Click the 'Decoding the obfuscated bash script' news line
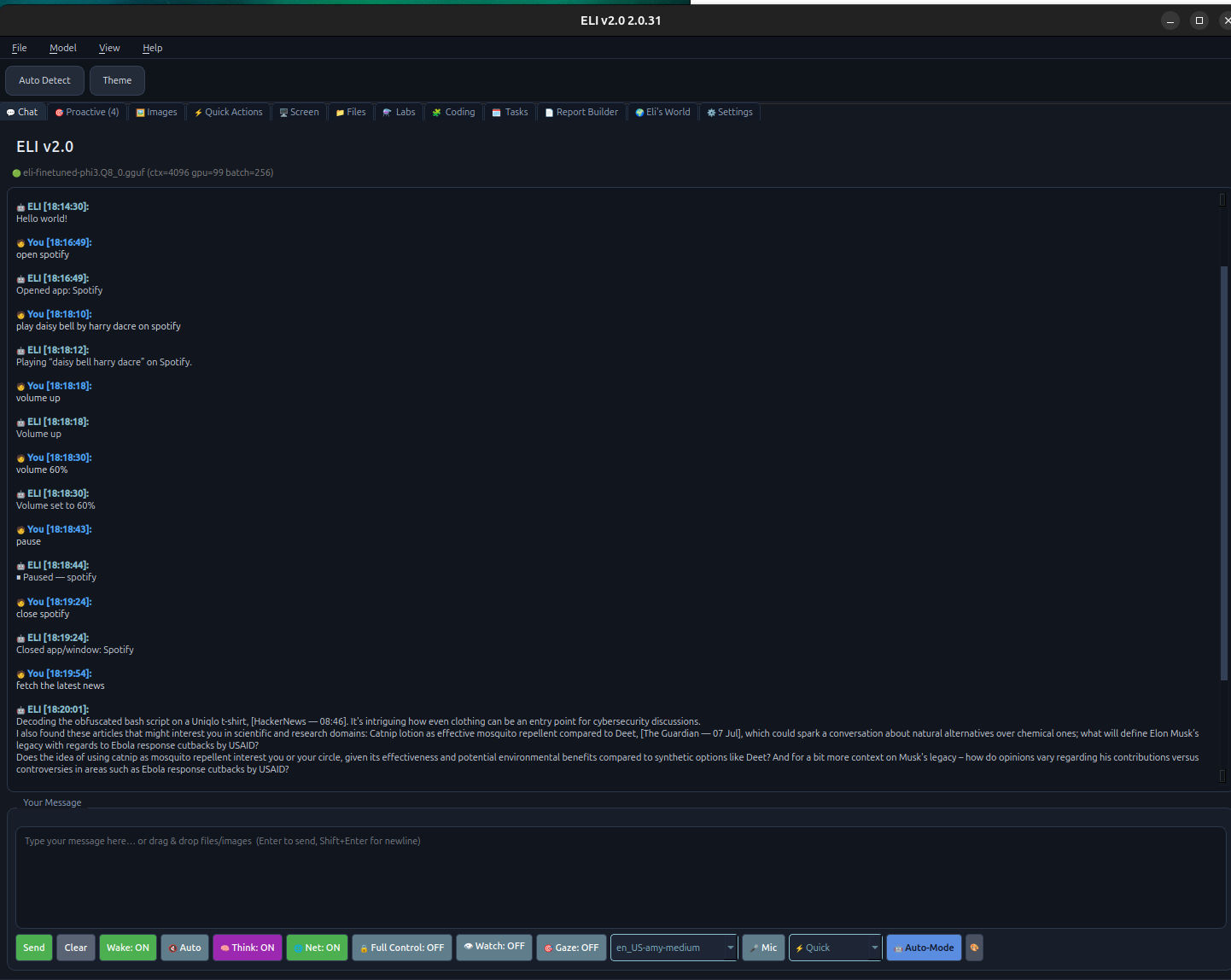Image resolution: width=1231 pixels, height=980 pixels. pos(359,721)
